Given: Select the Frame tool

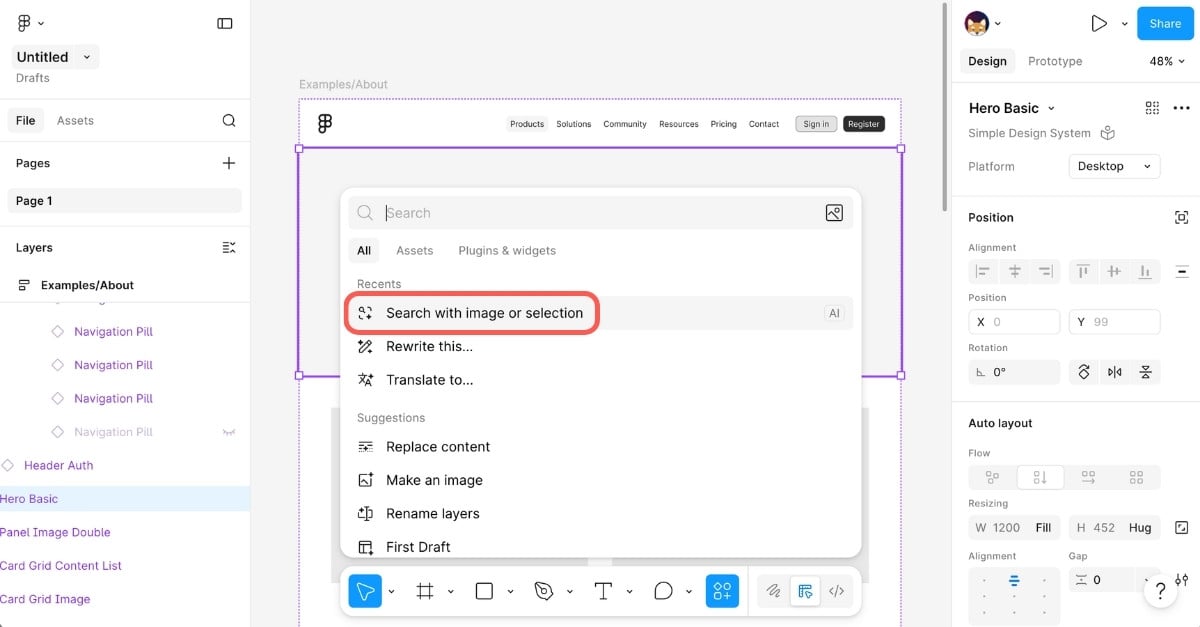Looking at the screenshot, I should click(x=425, y=591).
